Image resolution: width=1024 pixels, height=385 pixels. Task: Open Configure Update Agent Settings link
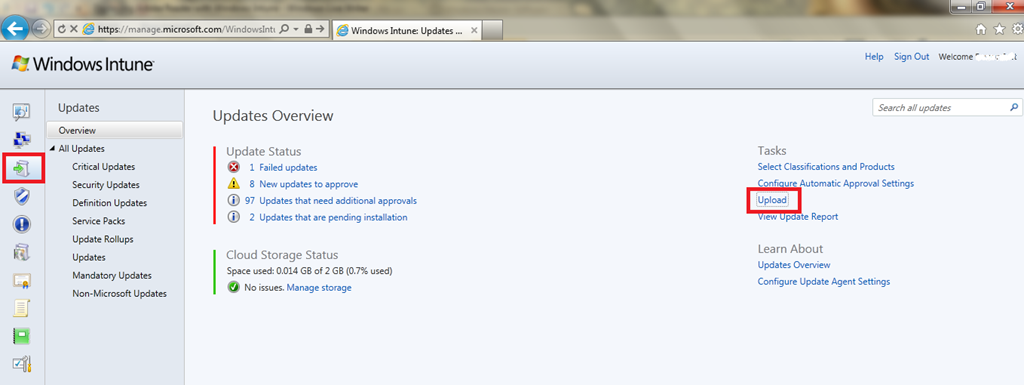[x=824, y=281]
